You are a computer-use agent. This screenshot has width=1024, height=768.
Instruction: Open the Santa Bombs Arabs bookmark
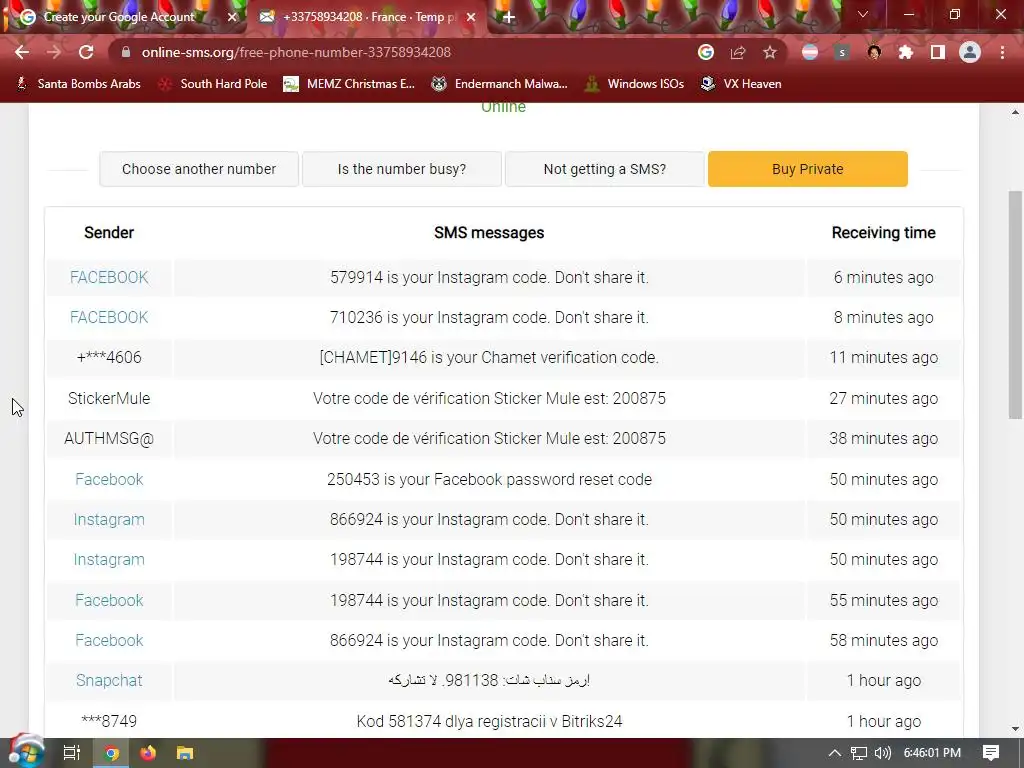[79, 84]
